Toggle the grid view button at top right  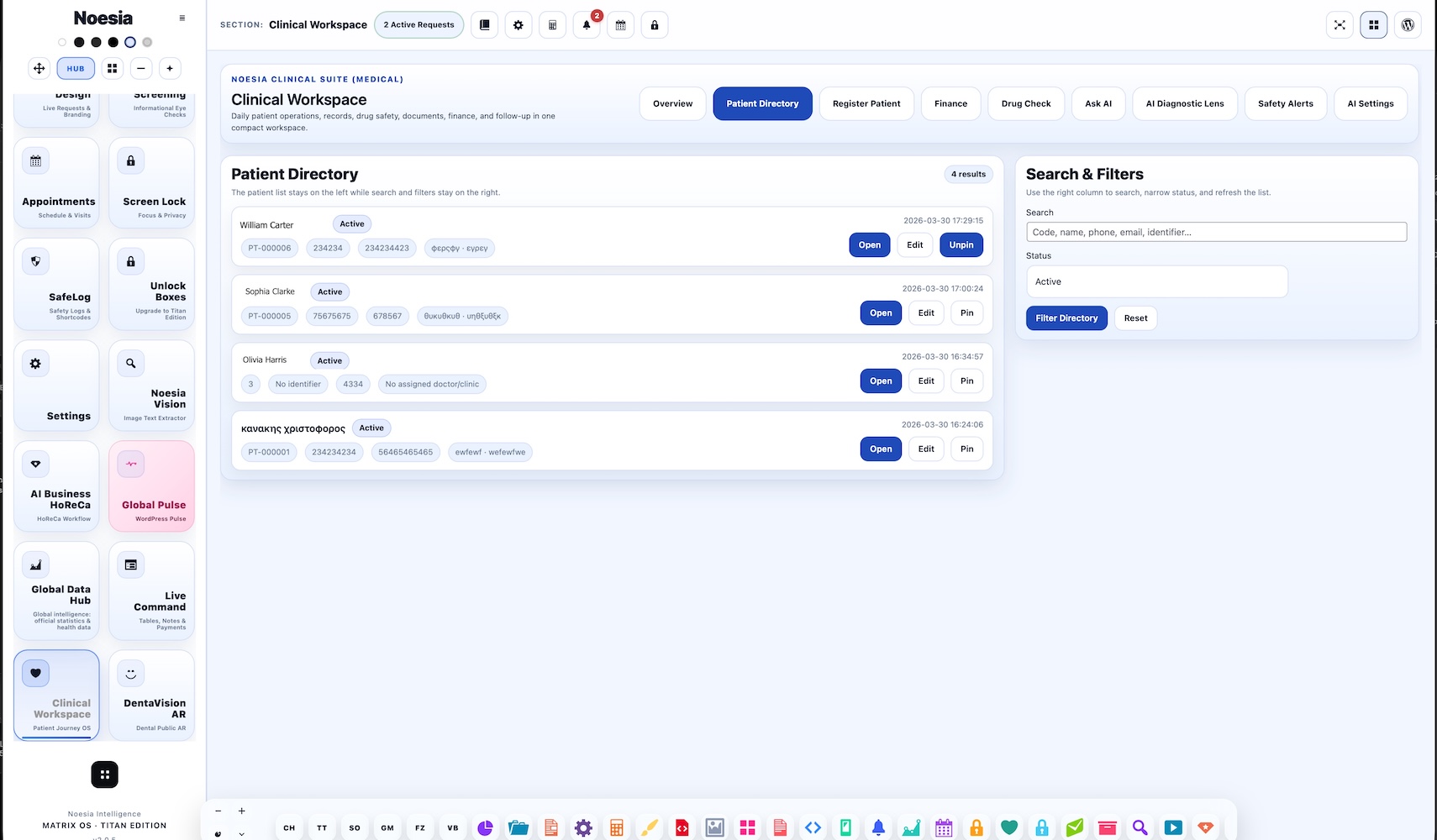coord(1374,25)
